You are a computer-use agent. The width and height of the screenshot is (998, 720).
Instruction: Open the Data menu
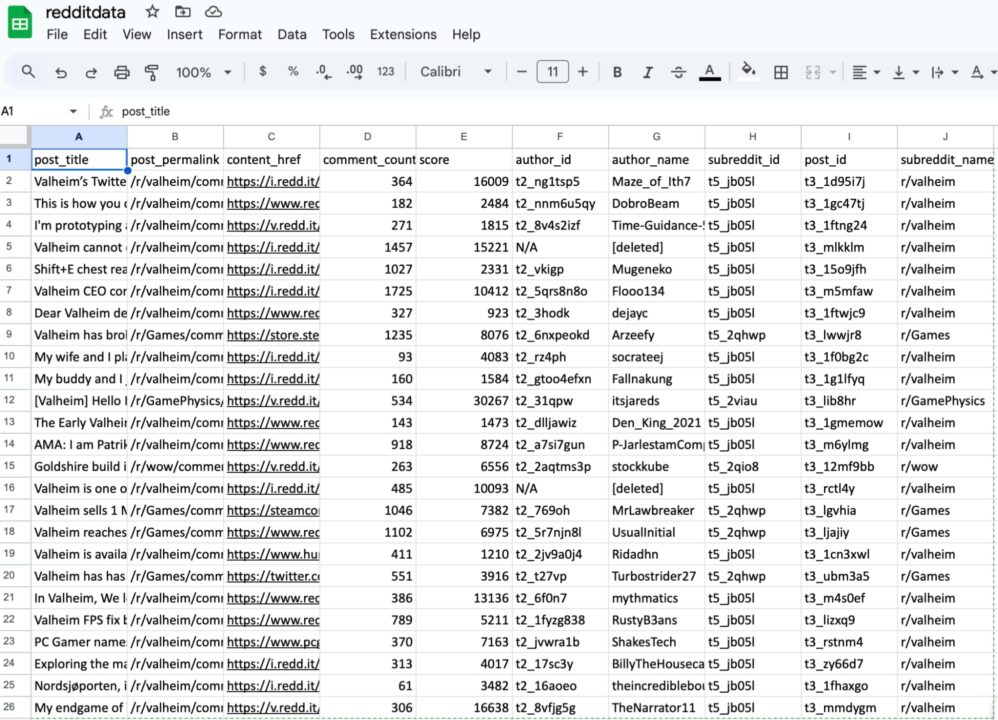coord(292,34)
